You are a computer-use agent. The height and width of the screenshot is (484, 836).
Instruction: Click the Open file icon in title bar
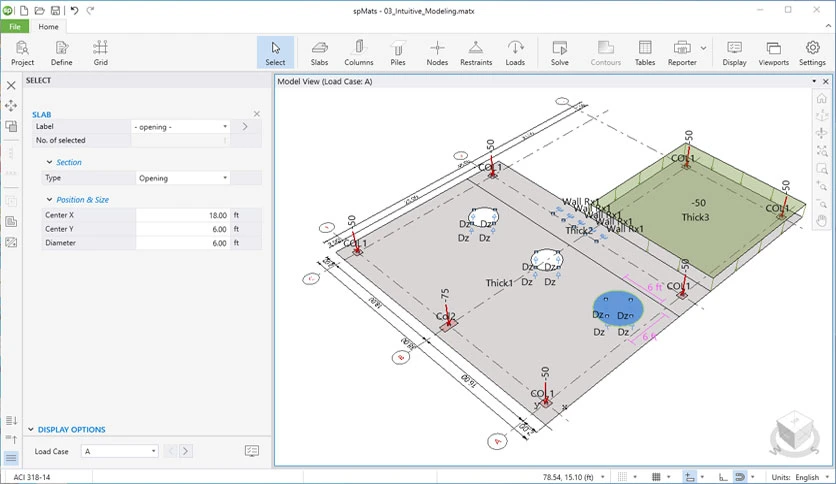[39, 10]
